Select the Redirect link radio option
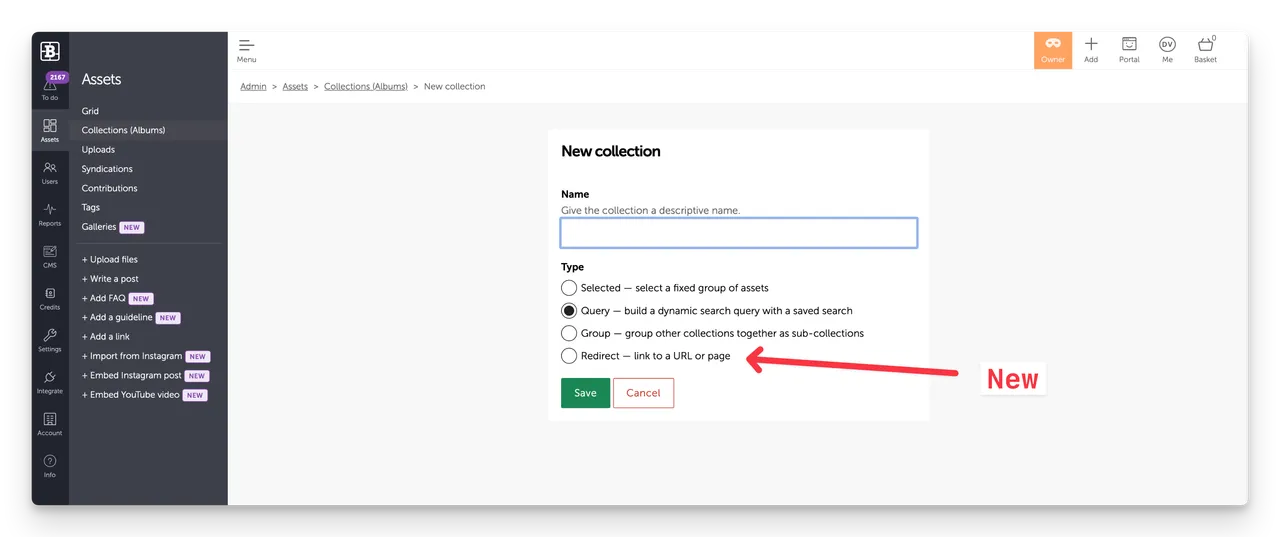The image size is (1280, 537). (569, 356)
